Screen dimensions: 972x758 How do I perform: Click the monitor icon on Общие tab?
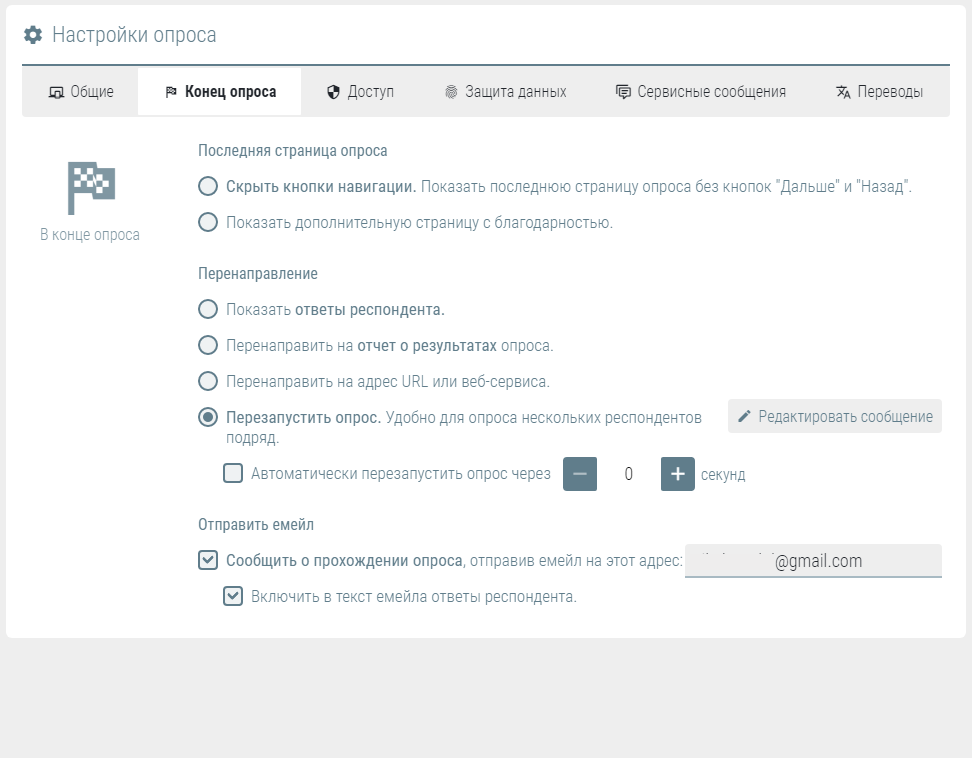(56, 93)
